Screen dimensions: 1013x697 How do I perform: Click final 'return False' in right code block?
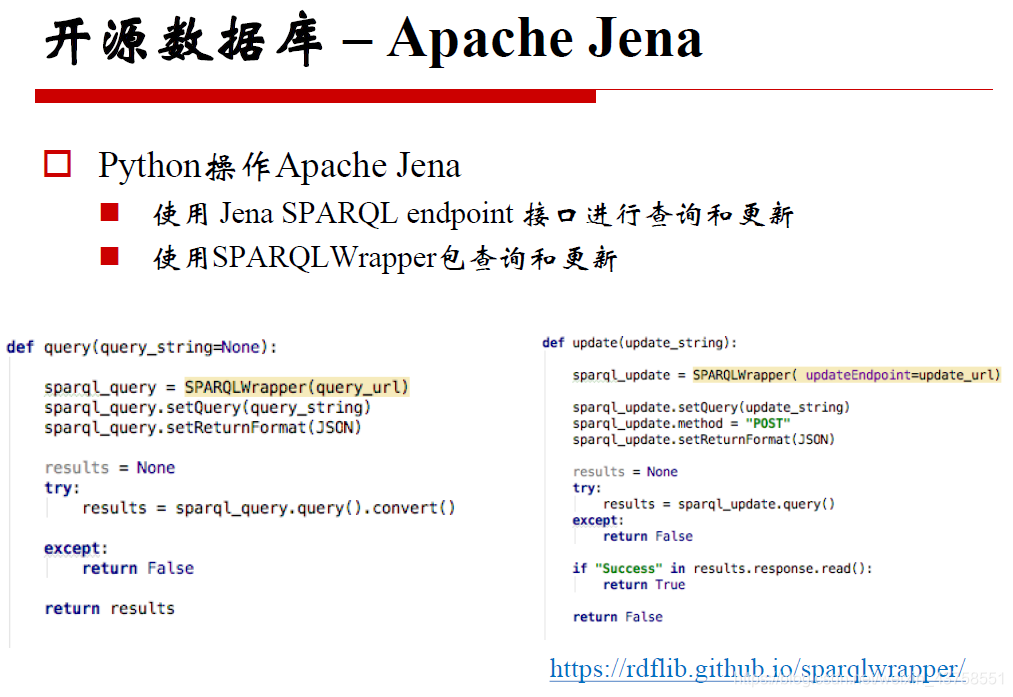tap(618, 617)
